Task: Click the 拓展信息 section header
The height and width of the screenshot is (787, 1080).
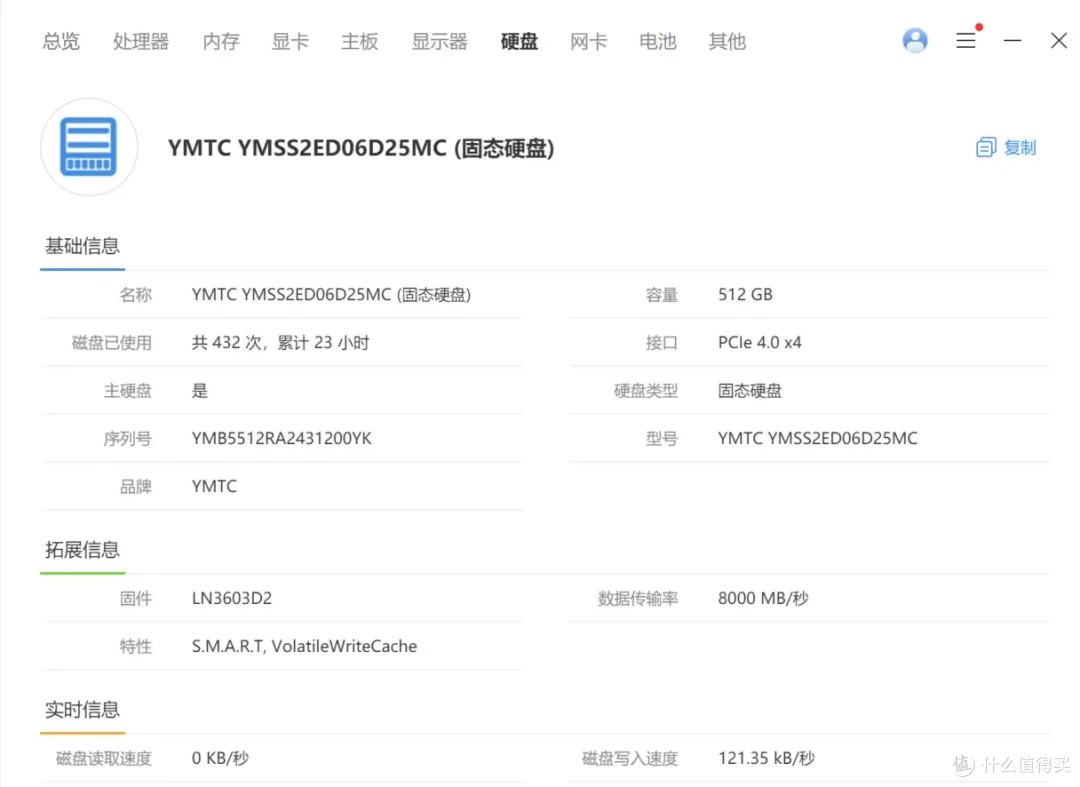Action: tap(83, 549)
